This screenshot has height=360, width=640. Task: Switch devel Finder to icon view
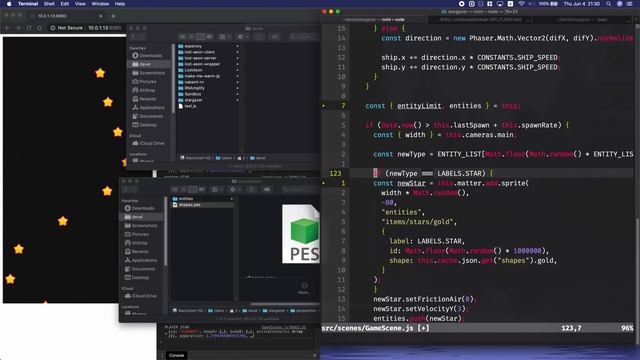[x=182, y=37]
